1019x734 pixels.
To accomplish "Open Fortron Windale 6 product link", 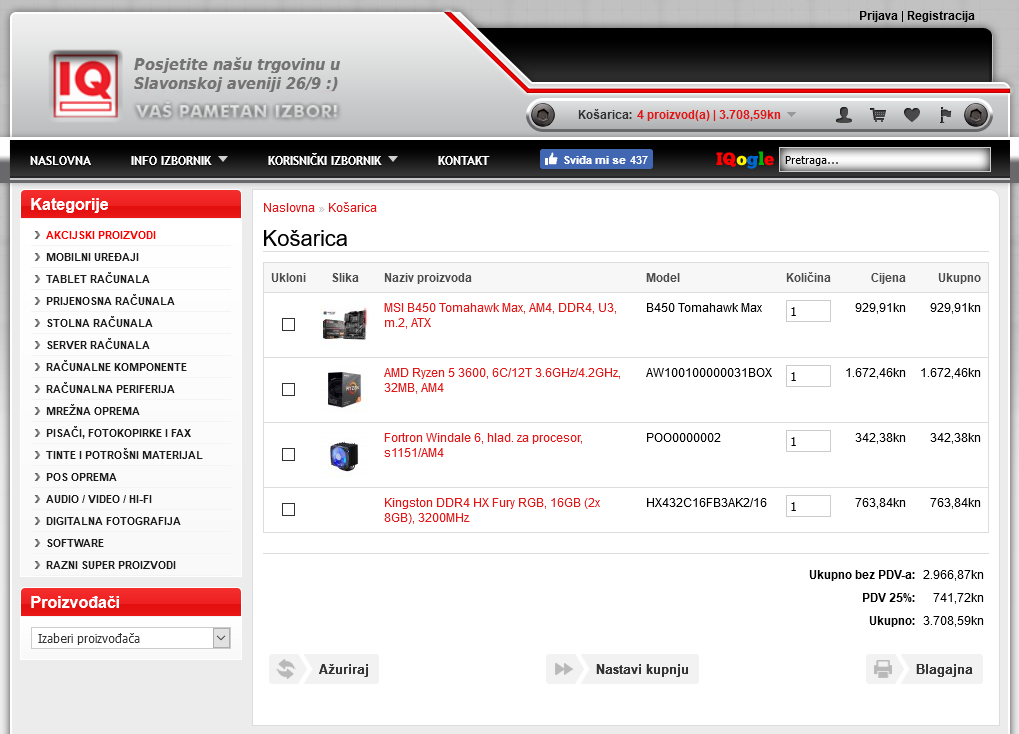I will (x=483, y=445).
